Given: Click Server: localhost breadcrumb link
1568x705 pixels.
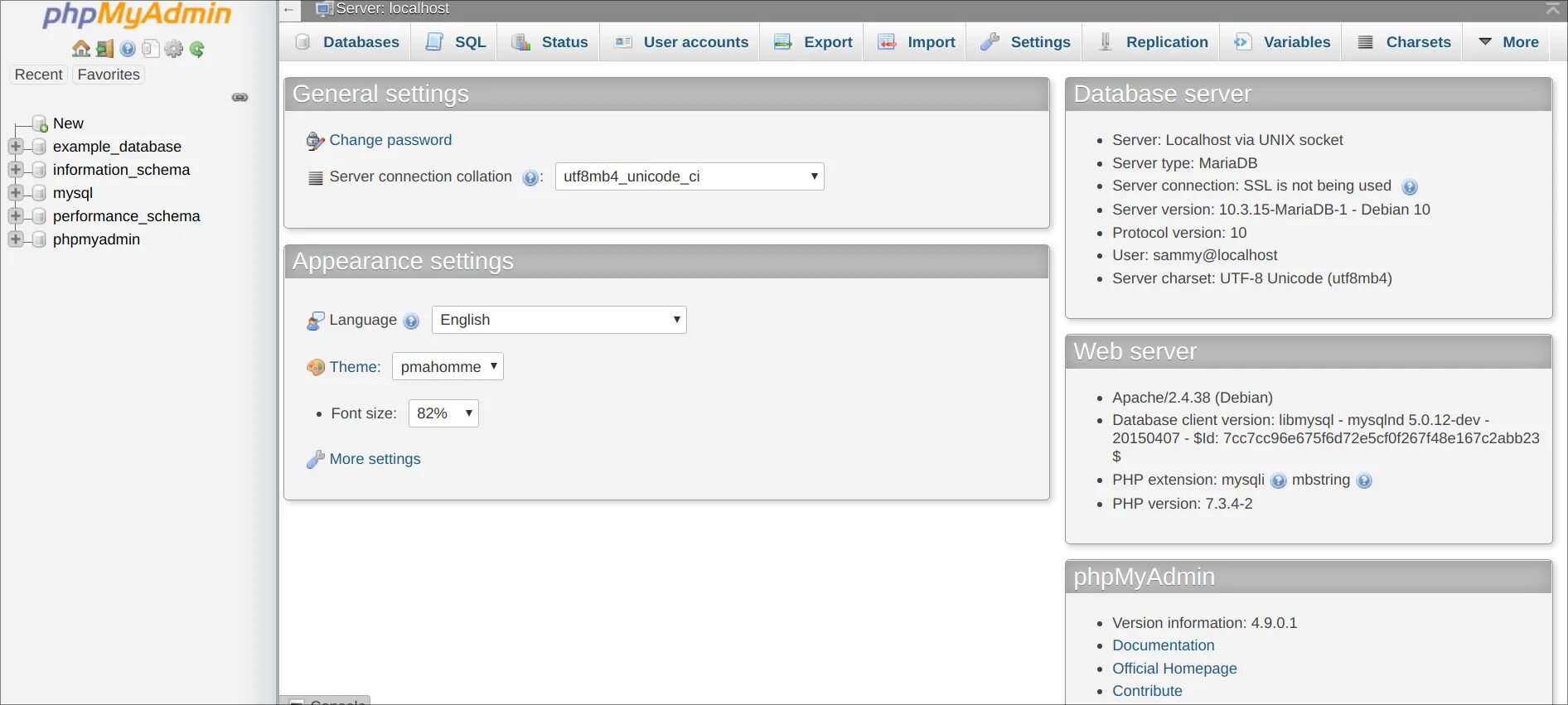Looking at the screenshot, I should pos(393,9).
